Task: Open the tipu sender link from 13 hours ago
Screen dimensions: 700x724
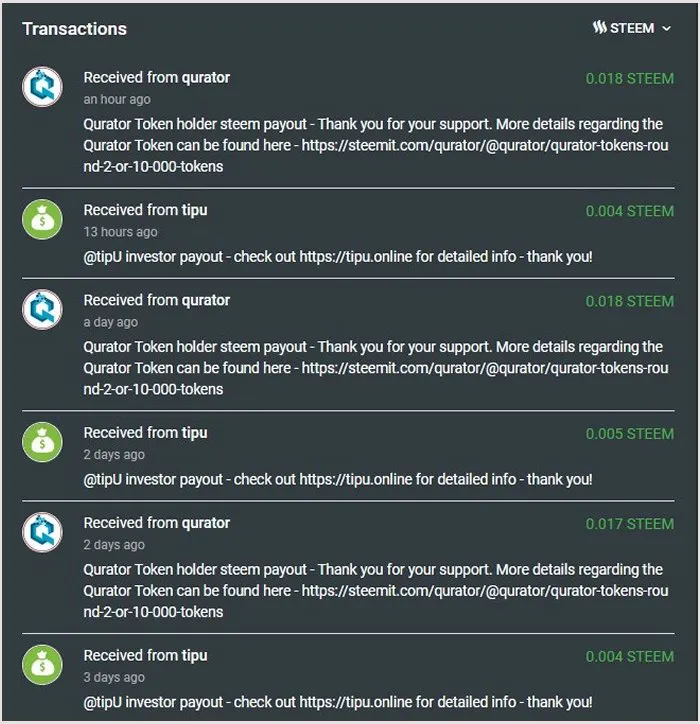Action: point(194,211)
